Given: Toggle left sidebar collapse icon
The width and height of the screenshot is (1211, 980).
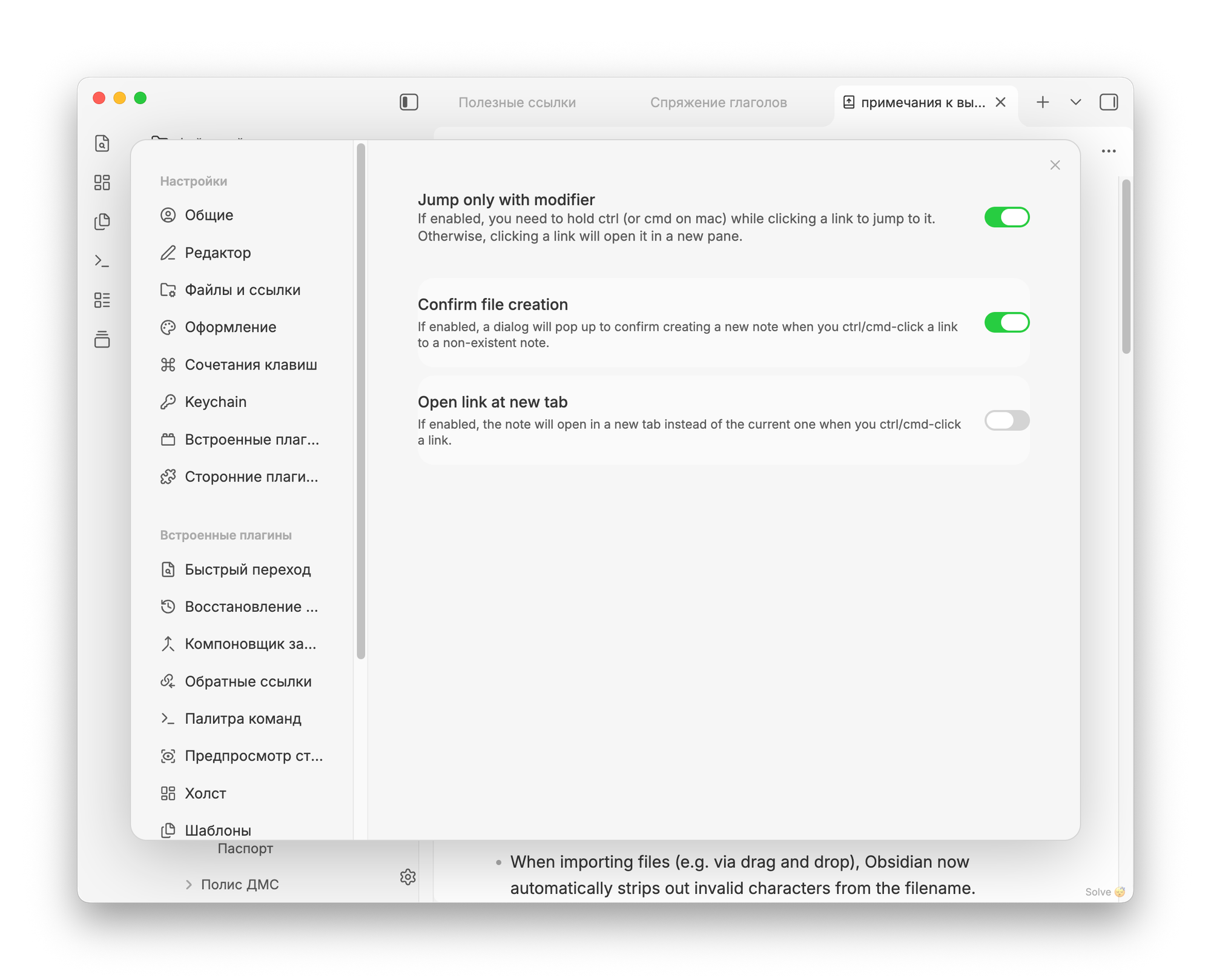Looking at the screenshot, I should pyautogui.click(x=409, y=102).
